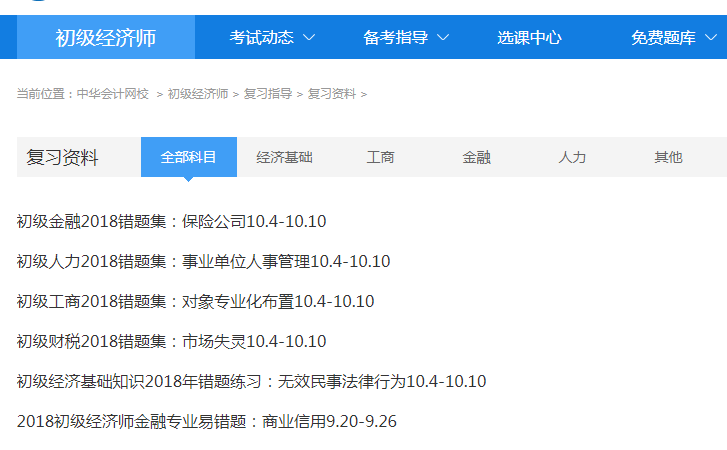
Task: Open the 金融专业易错题 商业信用 article
Action: (x=207, y=421)
